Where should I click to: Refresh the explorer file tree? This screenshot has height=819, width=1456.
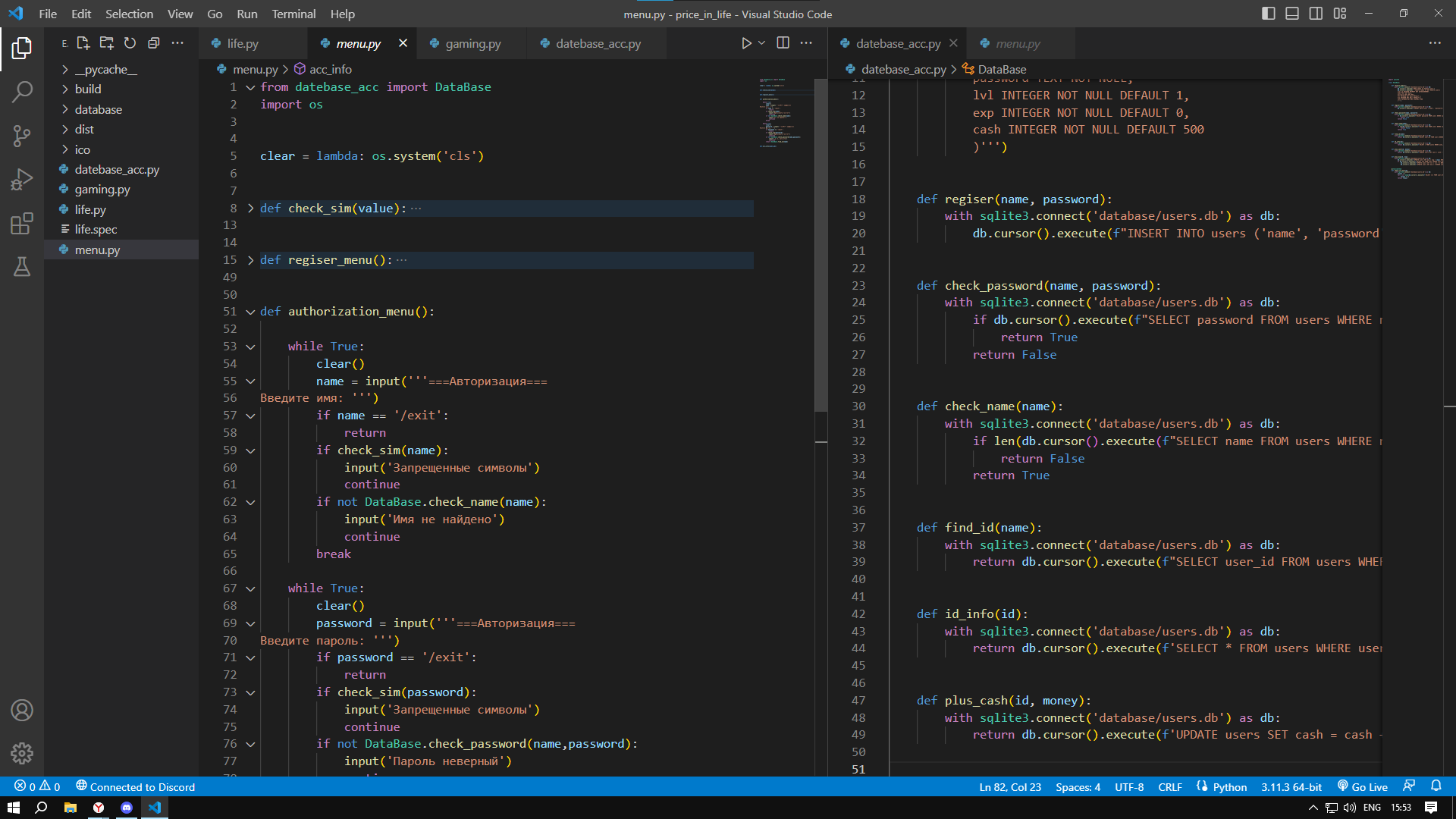[x=130, y=43]
